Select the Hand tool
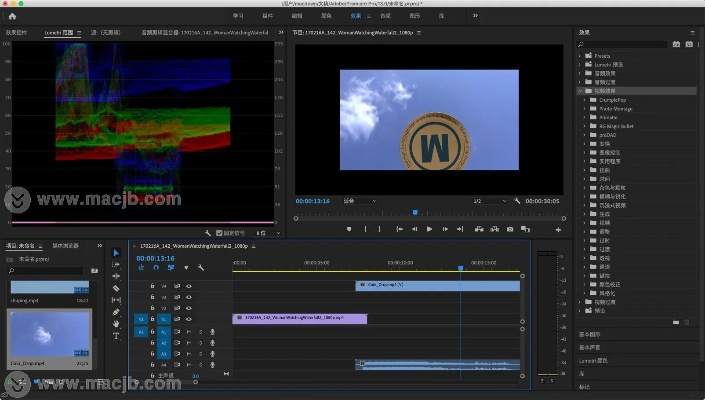Viewport: 705px width, 400px height. [x=116, y=324]
